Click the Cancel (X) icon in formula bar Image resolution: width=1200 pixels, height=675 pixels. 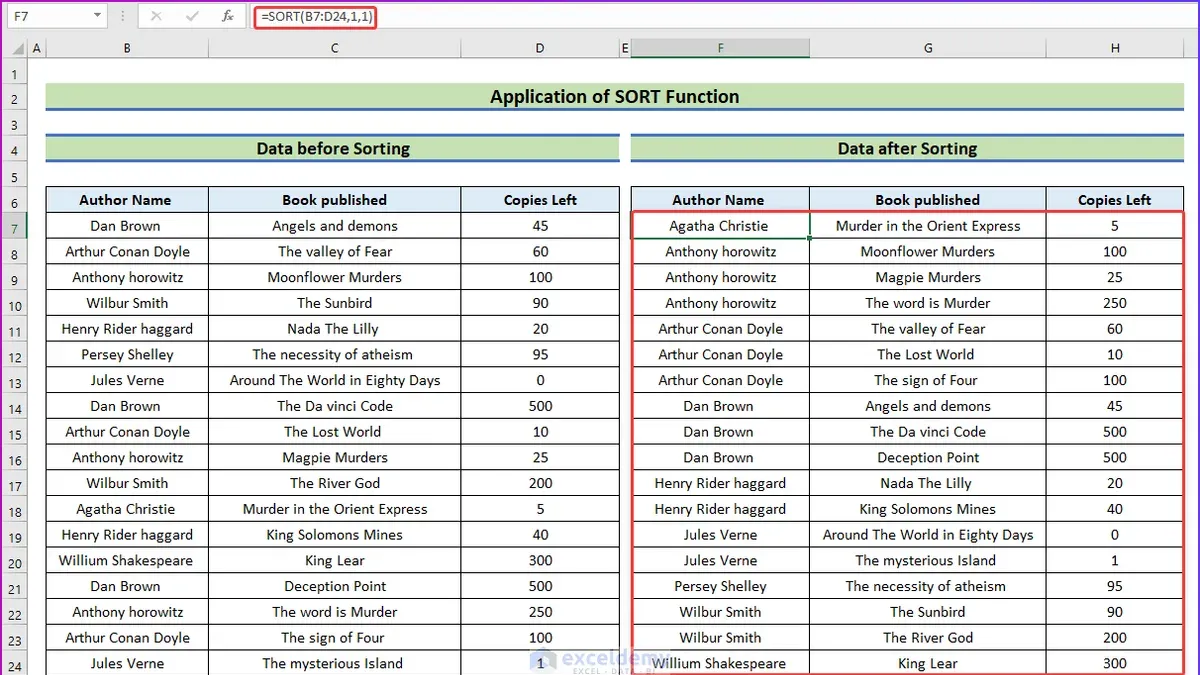point(157,16)
